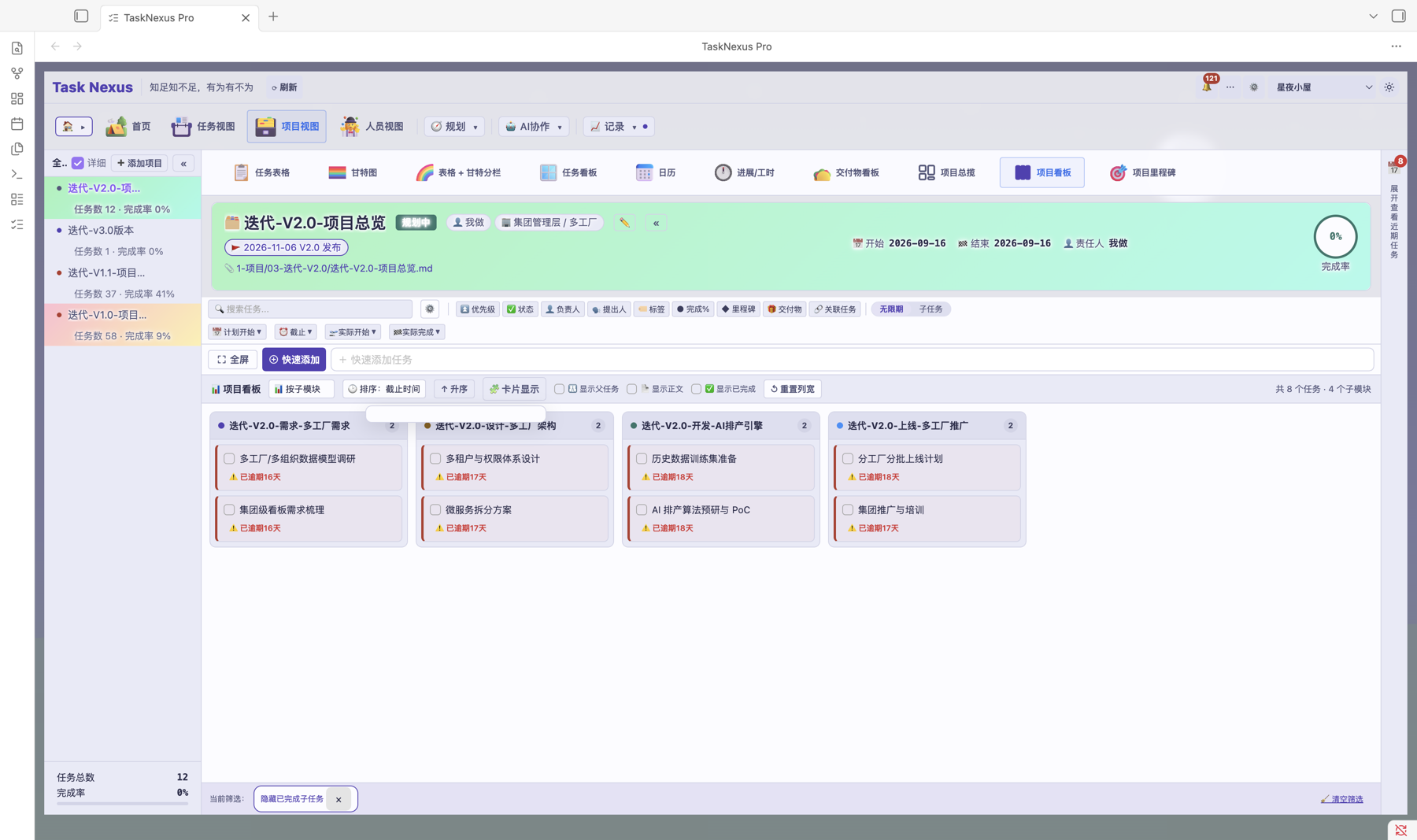Toggle the sidebar panel icon in top bar
The width and height of the screenshot is (1417, 840).
pyautogui.click(x=81, y=17)
